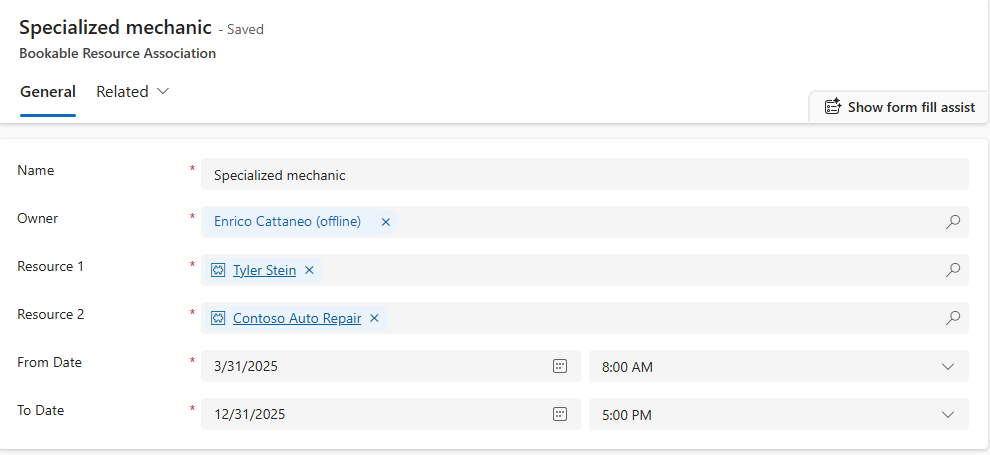Click the search icon in Owner field
The width and height of the screenshot is (990, 455).
953,222
